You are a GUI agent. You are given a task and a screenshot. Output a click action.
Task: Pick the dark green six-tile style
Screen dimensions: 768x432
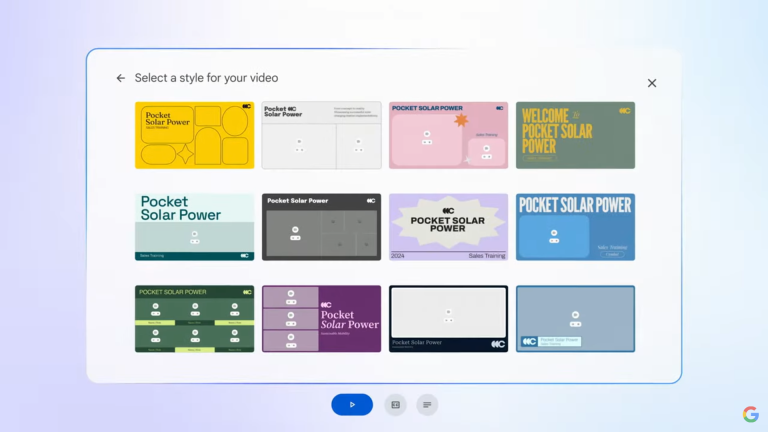pyautogui.click(x=194, y=319)
